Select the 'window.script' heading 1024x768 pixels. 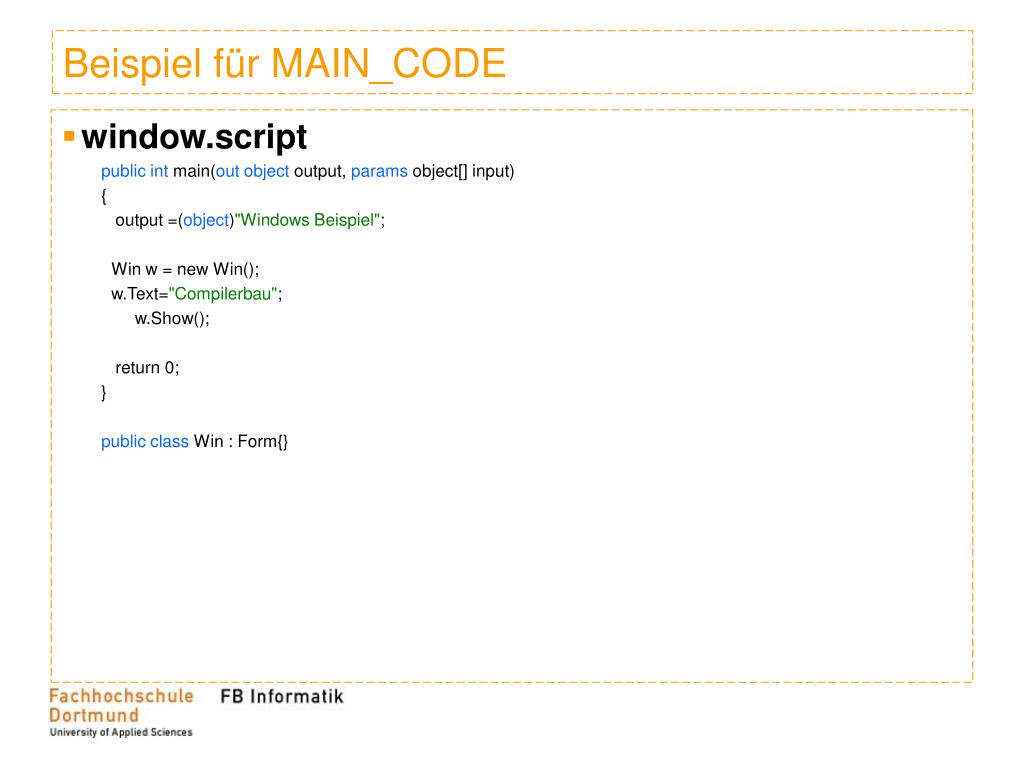click(x=194, y=137)
